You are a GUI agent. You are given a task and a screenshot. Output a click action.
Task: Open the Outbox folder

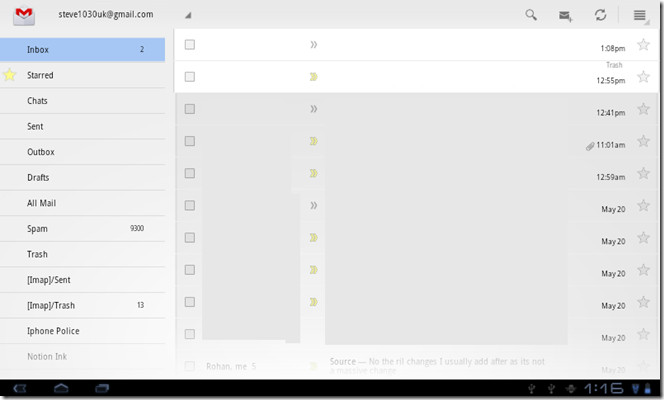(x=83, y=152)
